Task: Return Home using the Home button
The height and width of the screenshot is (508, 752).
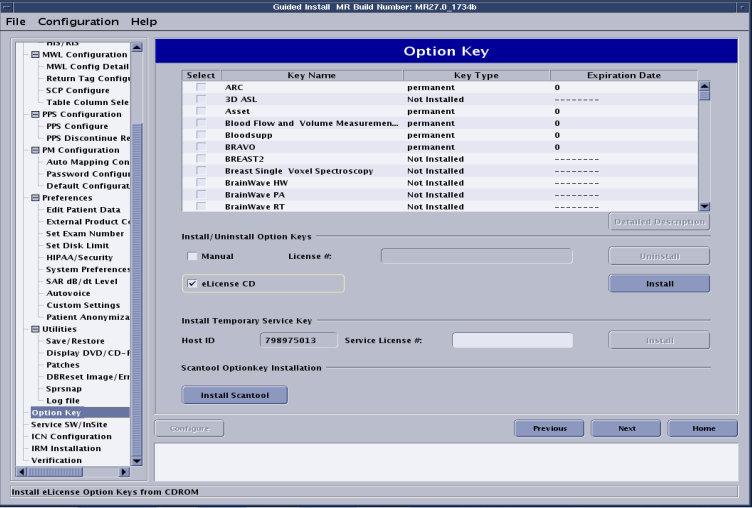Action: 703,428
